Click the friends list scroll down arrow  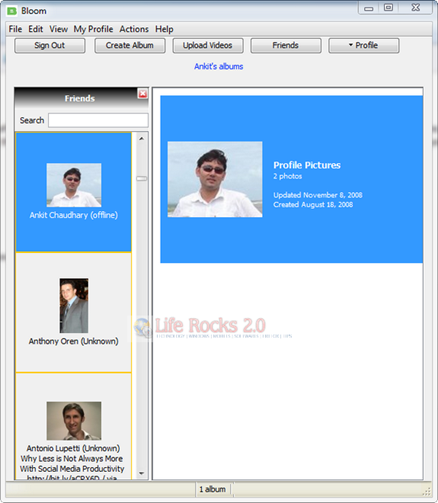pyautogui.click(x=142, y=473)
